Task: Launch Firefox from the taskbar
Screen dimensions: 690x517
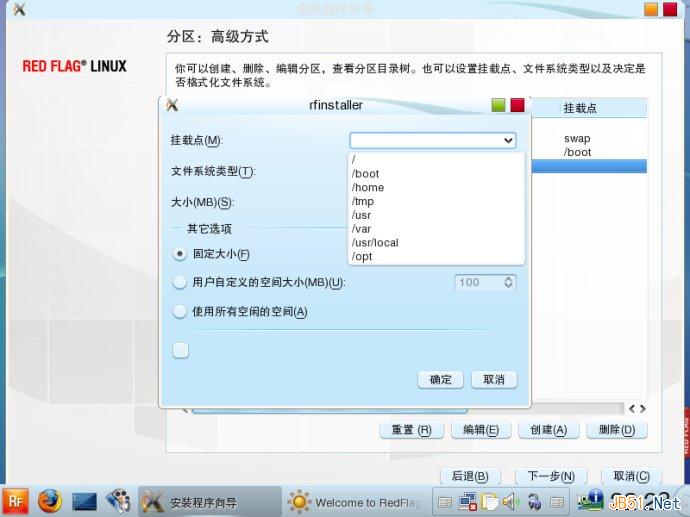Action: click(x=49, y=501)
